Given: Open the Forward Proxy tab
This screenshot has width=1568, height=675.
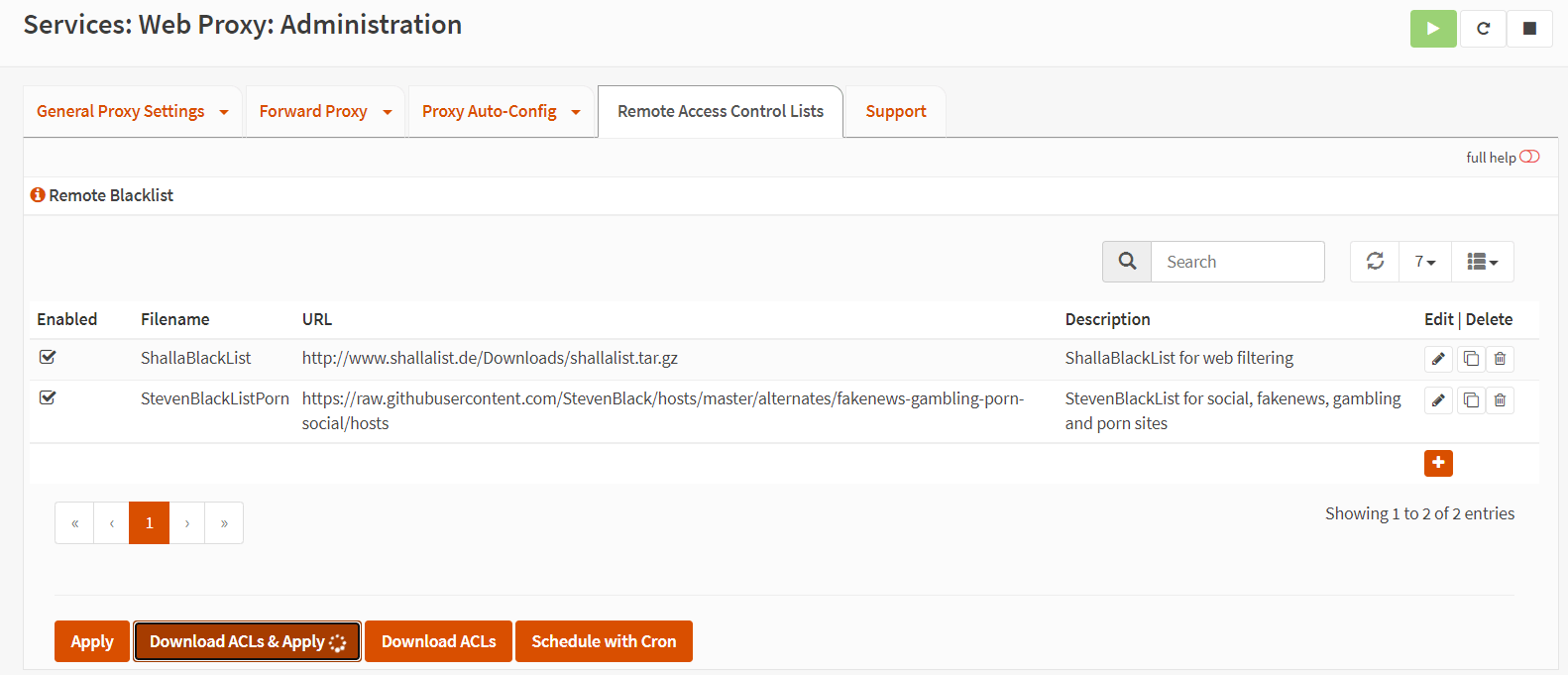Looking at the screenshot, I should pyautogui.click(x=313, y=112).
